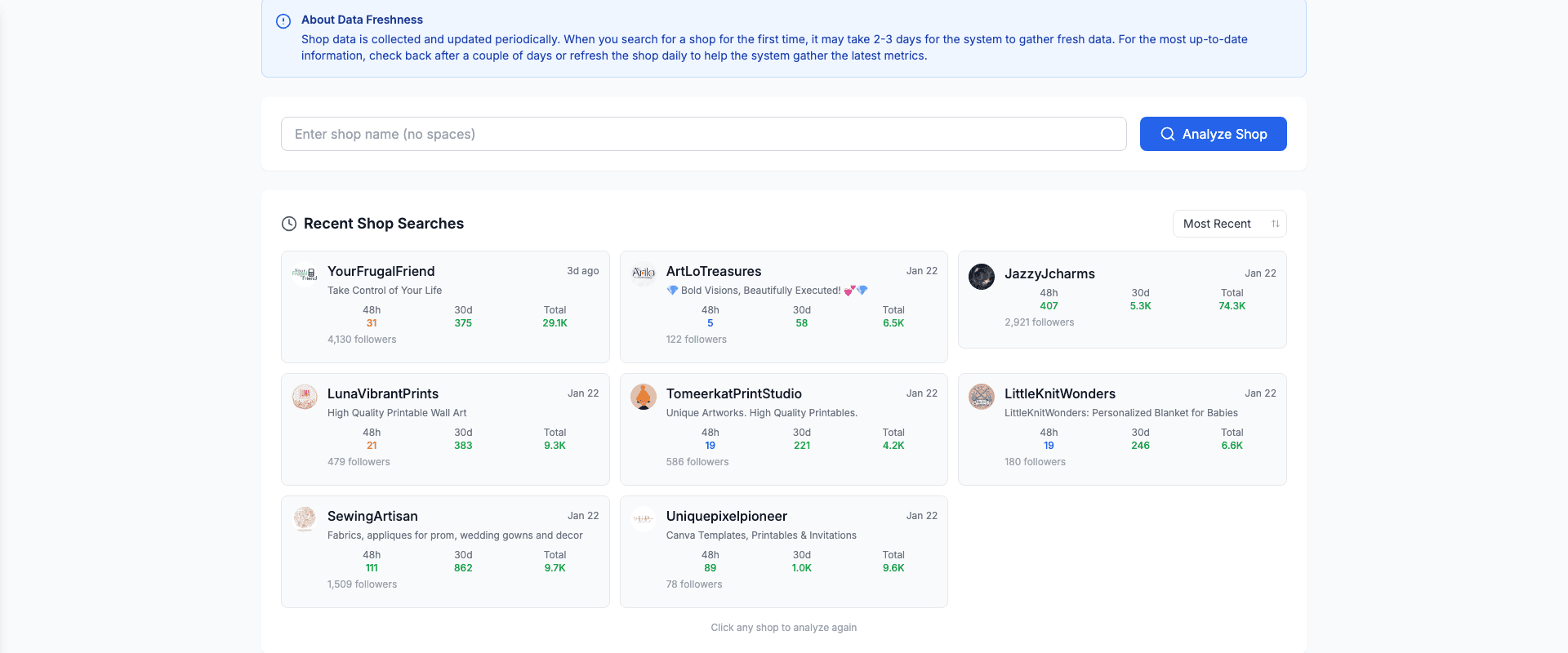Screen dimensions: 1568x653
Task: Click '2,921 followers' under JazzyJcharms
Action: tap(1040, 322)
